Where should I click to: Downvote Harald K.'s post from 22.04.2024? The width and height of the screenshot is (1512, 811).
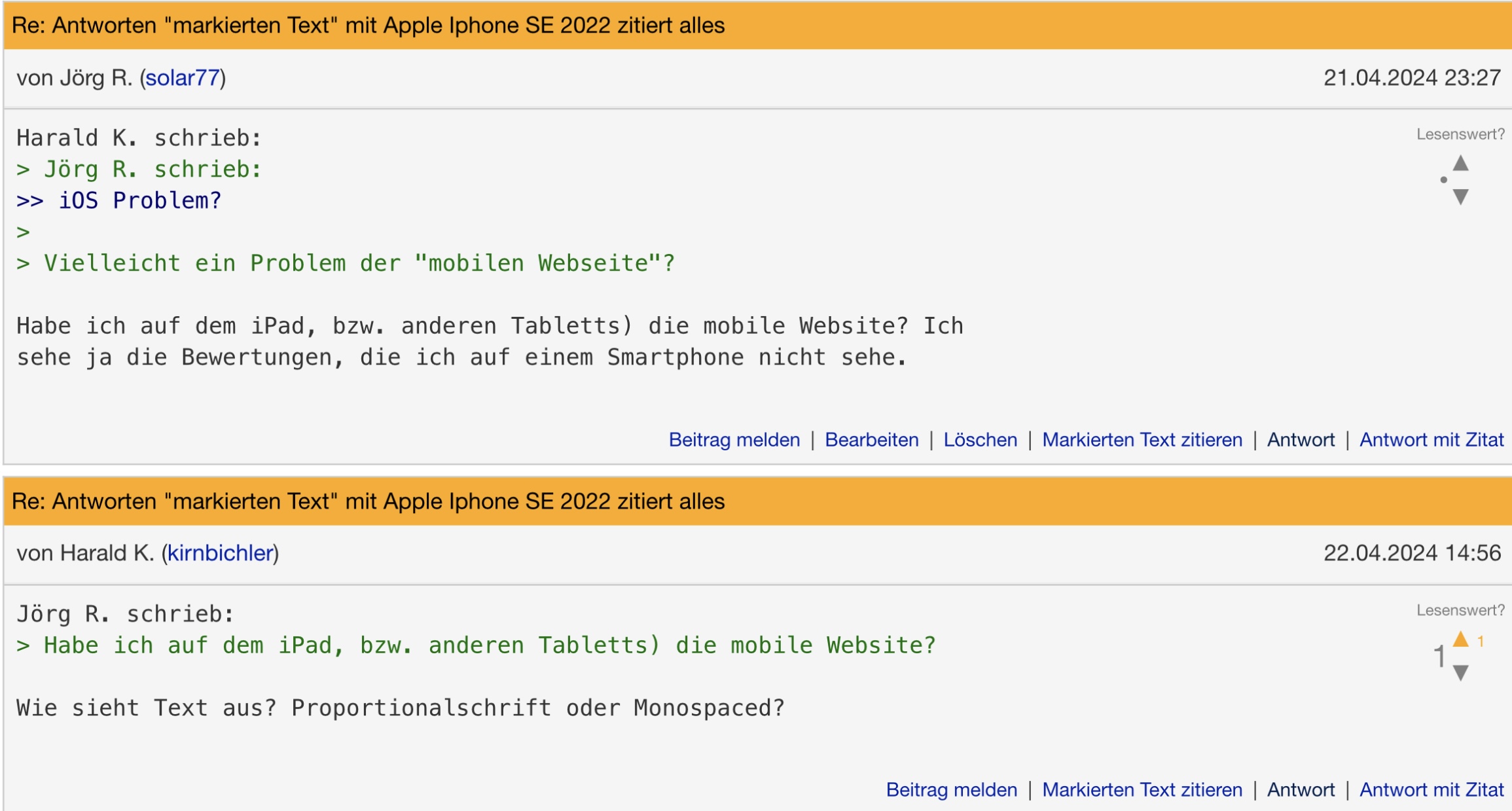1460,672
